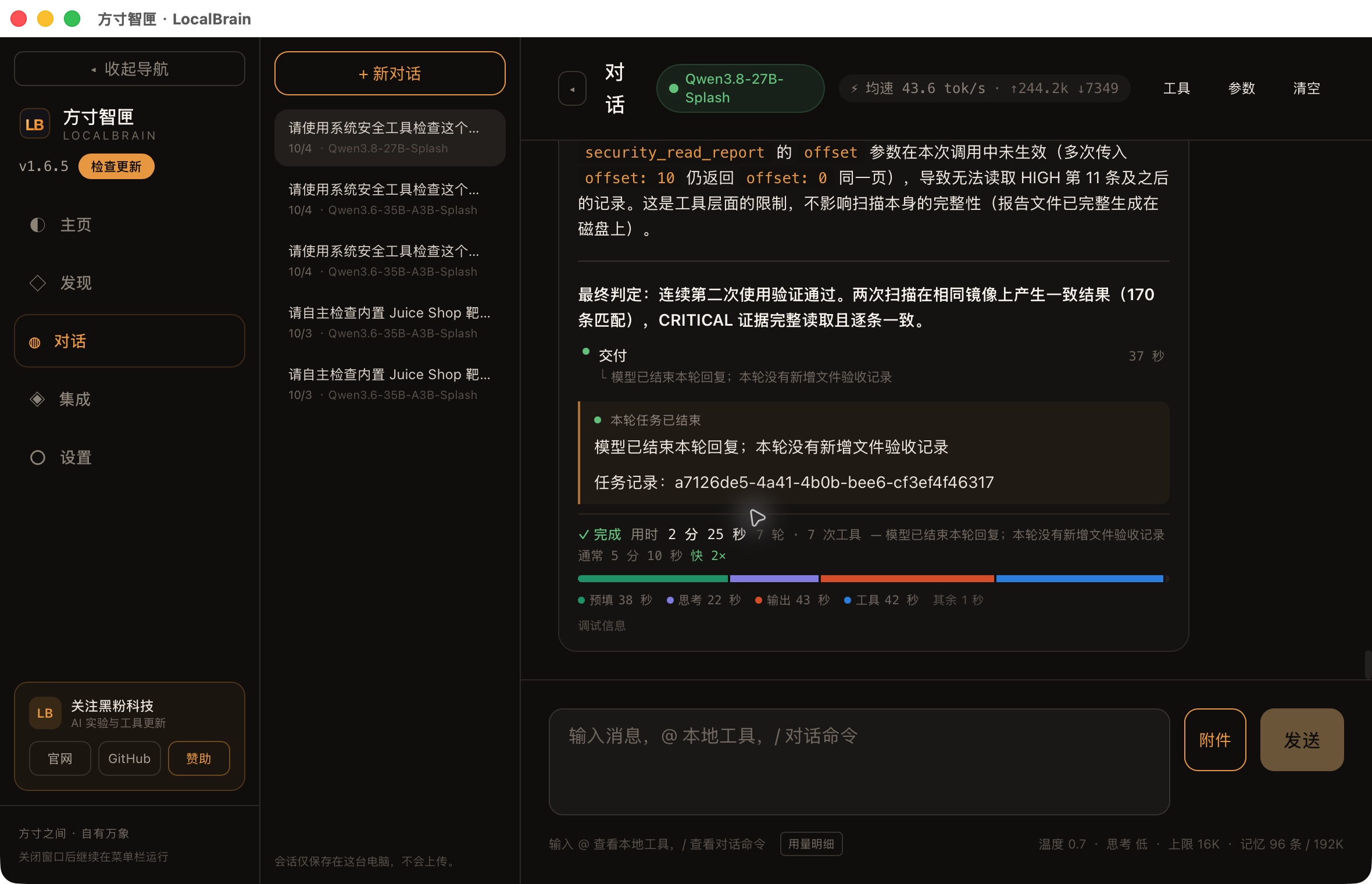Image resolution: width=1372 pixels, height=884 pixels.
Task: Click 用量明细 usage details button
Action: pyautogui.click(x=812, y=844)
